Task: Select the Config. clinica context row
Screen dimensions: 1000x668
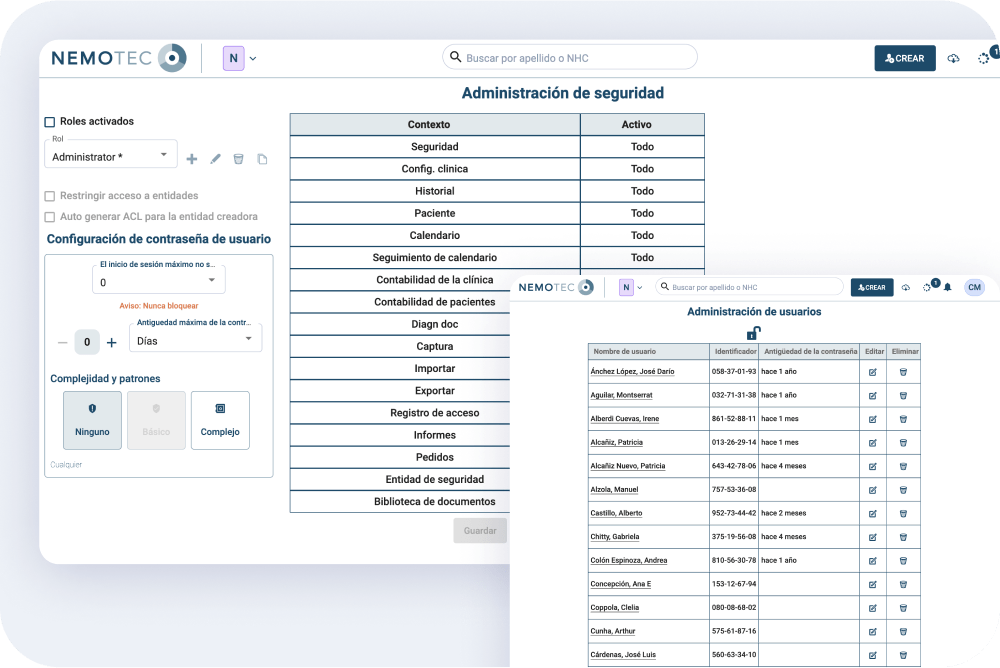Action: click(x=497, y=169)
